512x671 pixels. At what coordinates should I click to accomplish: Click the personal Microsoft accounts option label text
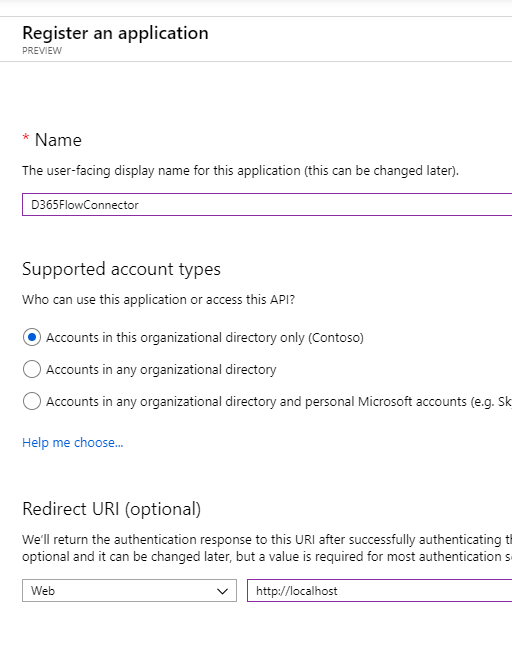click(279, 401)
